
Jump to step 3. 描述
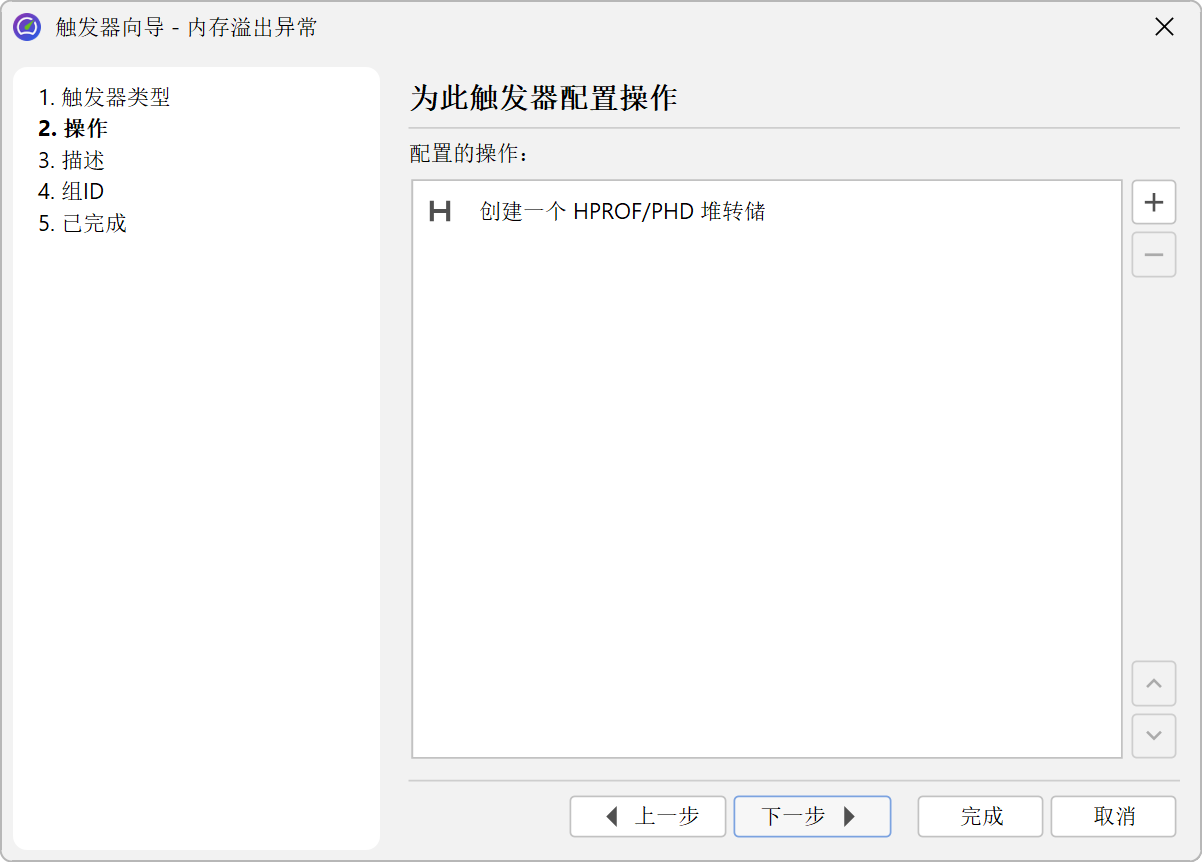coord(71,160)
